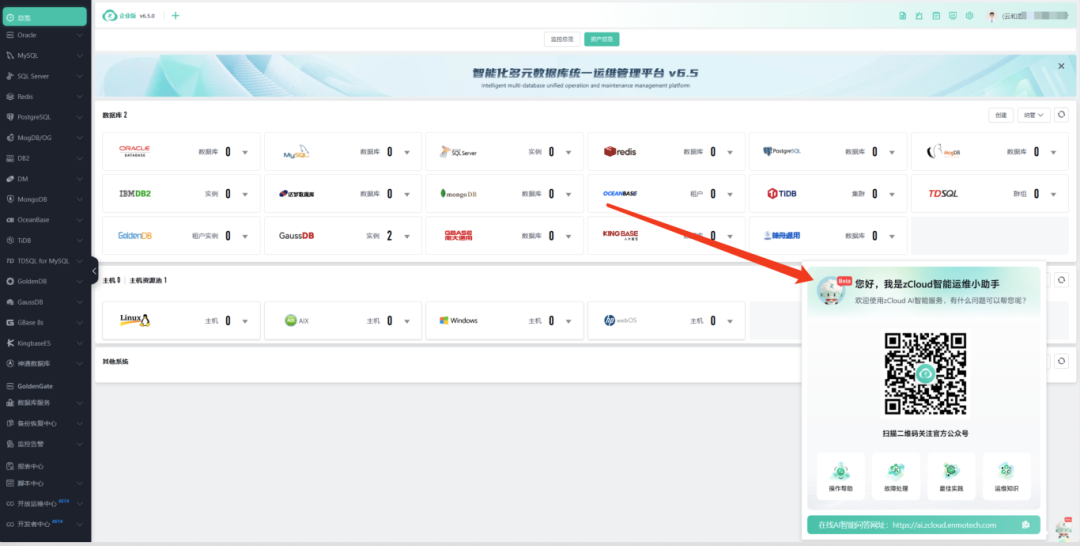Viewport: 1080px width, 546px height.
Task: Click the GoldenDB sidebar icon
Action: (x=10, y=282)
